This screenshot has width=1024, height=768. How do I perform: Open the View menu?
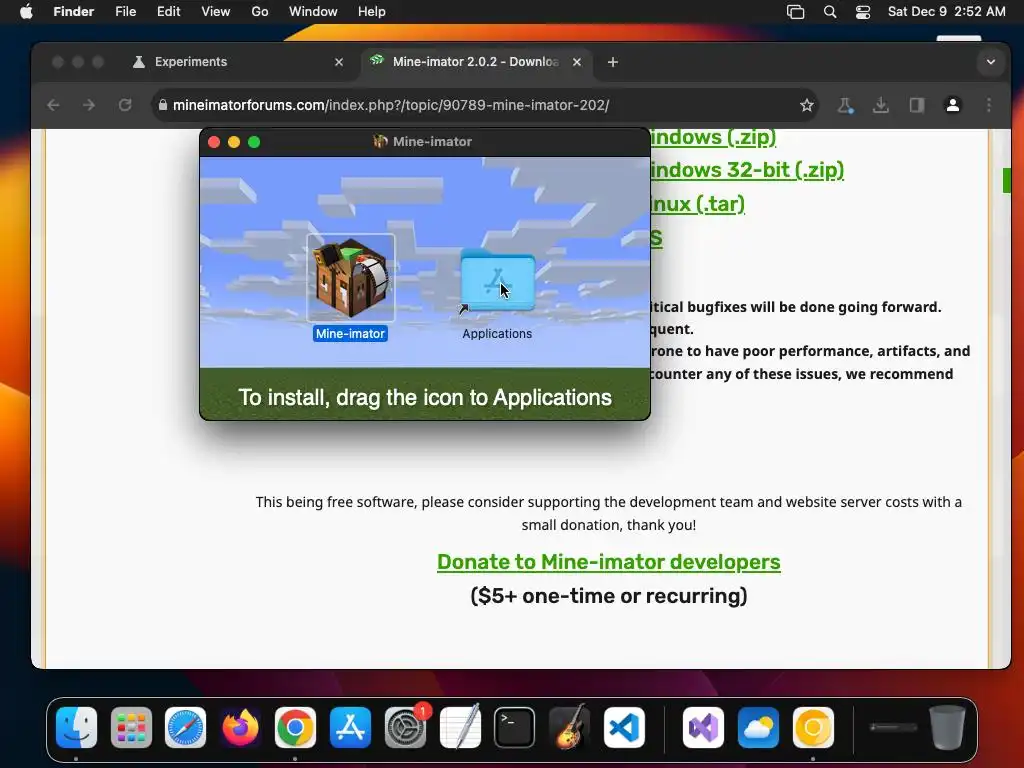[216, 12]
